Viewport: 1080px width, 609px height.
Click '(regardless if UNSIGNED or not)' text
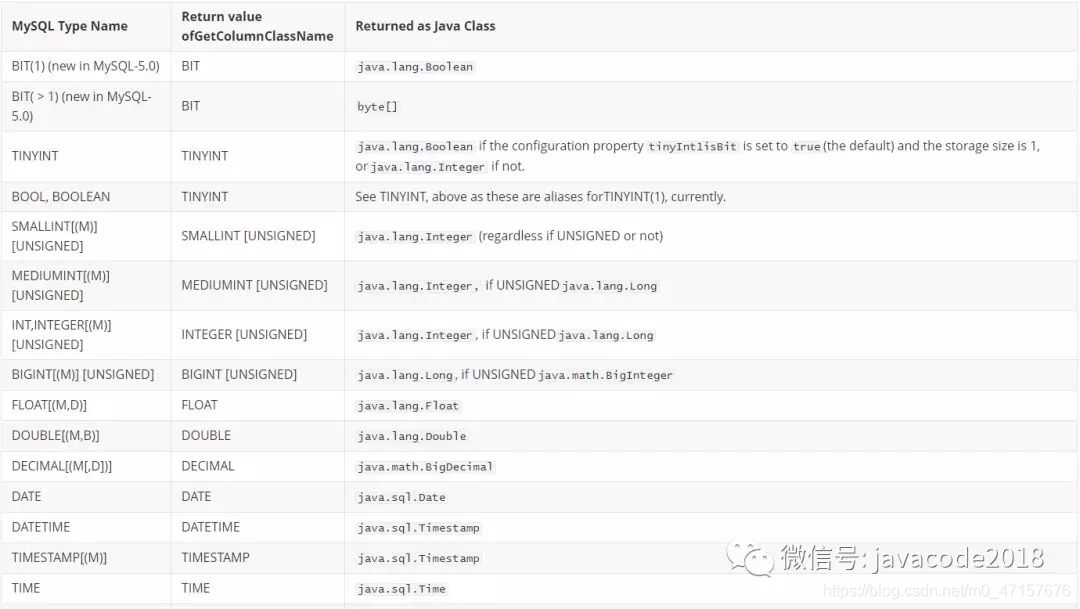[571, 236]
